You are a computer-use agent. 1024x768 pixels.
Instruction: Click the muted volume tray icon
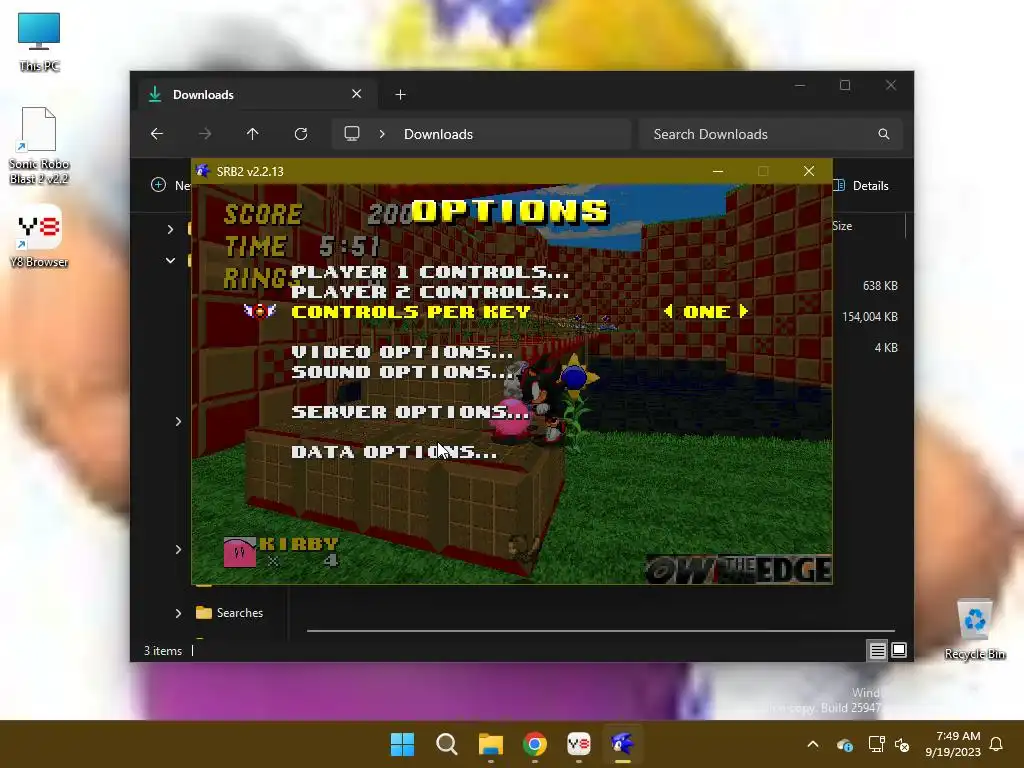coord(903,744)
